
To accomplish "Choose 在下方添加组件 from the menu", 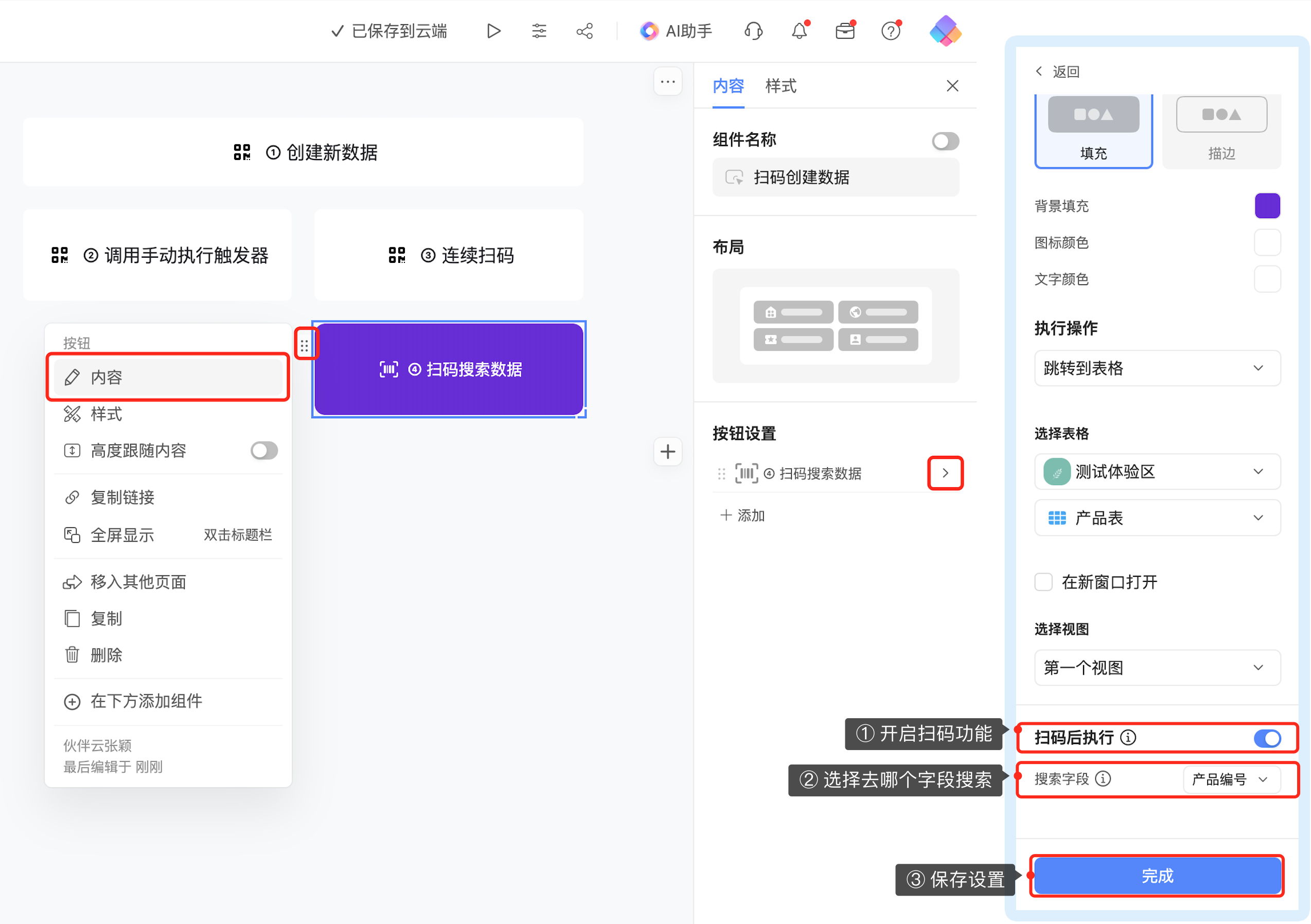I will (x=168, y=701).
